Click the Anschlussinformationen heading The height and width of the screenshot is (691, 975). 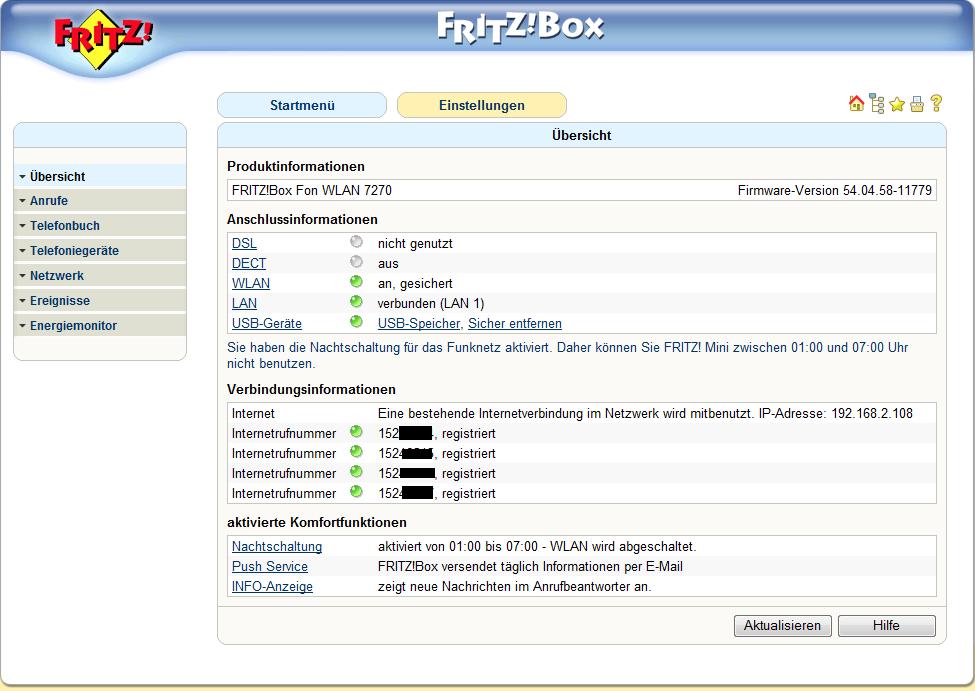tap(302, 220)
